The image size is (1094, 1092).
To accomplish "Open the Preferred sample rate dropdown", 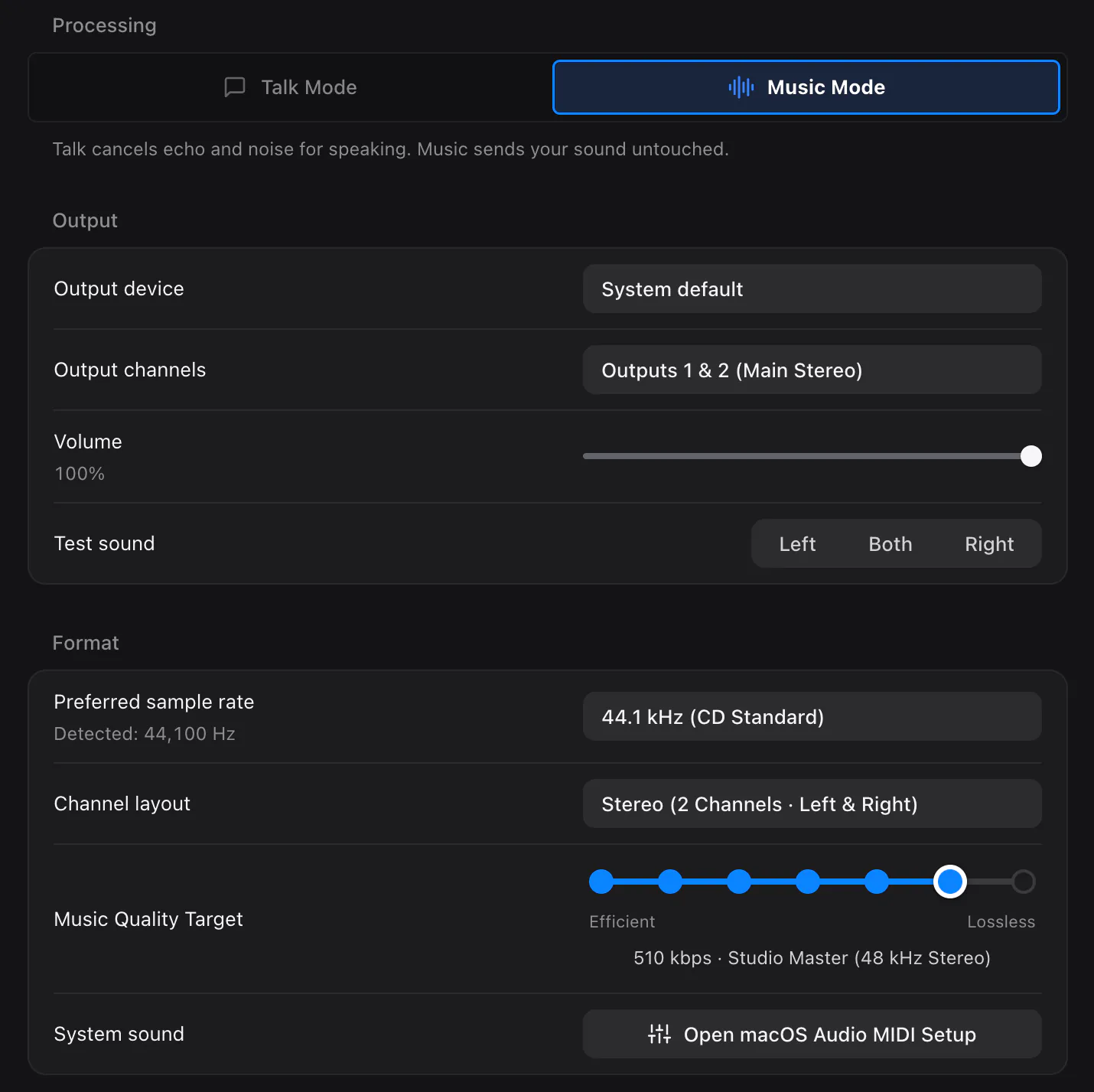I will pyautogui.click(x=812, y=716).
